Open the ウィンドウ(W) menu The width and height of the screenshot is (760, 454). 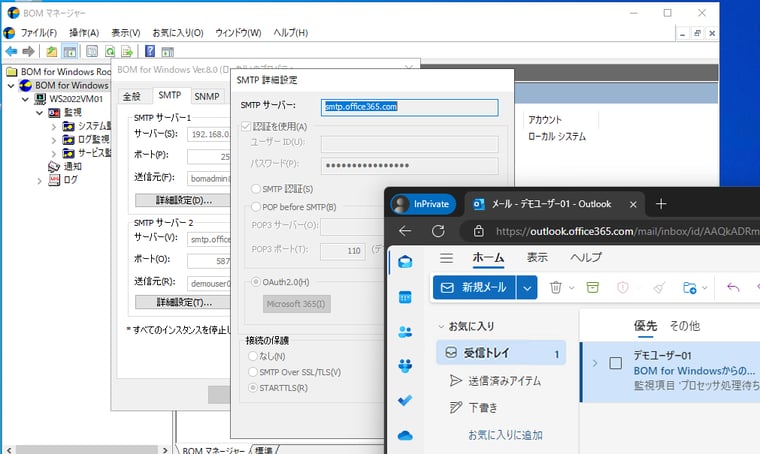[x=238, y=33]
